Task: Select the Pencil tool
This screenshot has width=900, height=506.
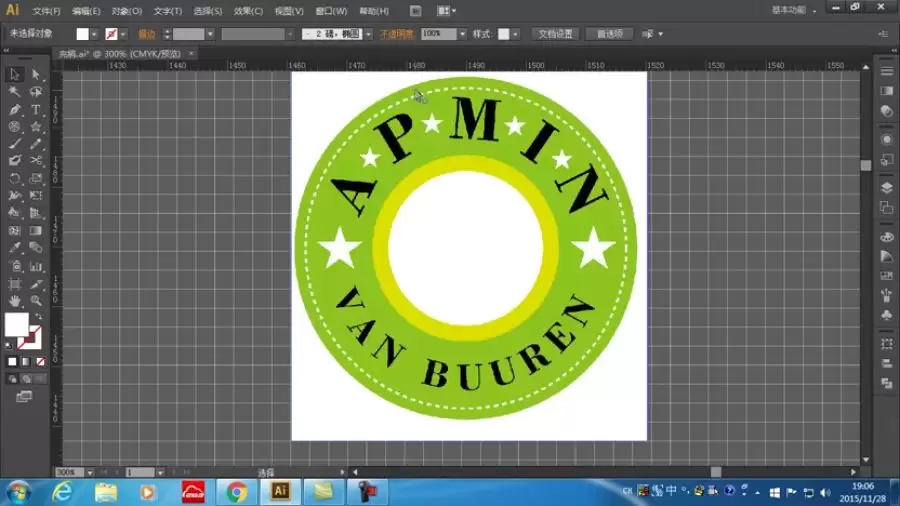Action: (x=36, y=143)
